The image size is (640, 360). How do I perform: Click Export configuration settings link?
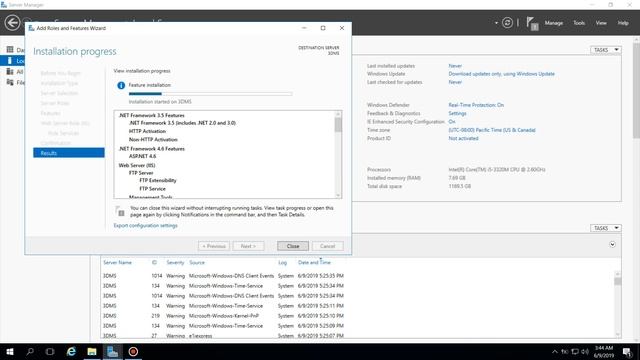pyautogui.click(x=145, y=225)
